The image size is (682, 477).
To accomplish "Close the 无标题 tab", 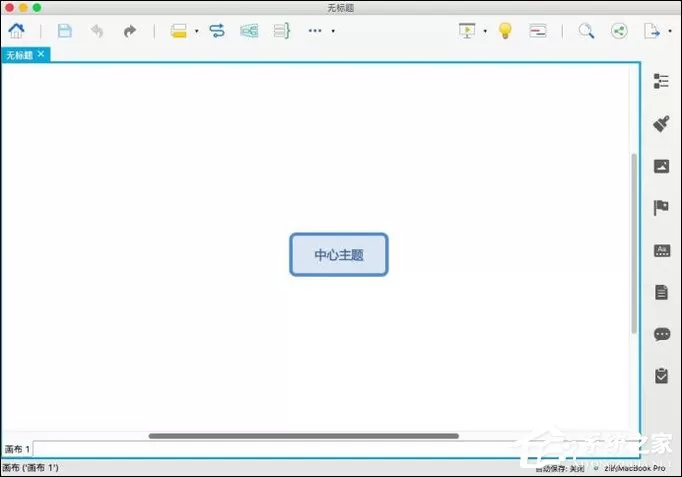I will pyautogui.click(x=41, y=54).
